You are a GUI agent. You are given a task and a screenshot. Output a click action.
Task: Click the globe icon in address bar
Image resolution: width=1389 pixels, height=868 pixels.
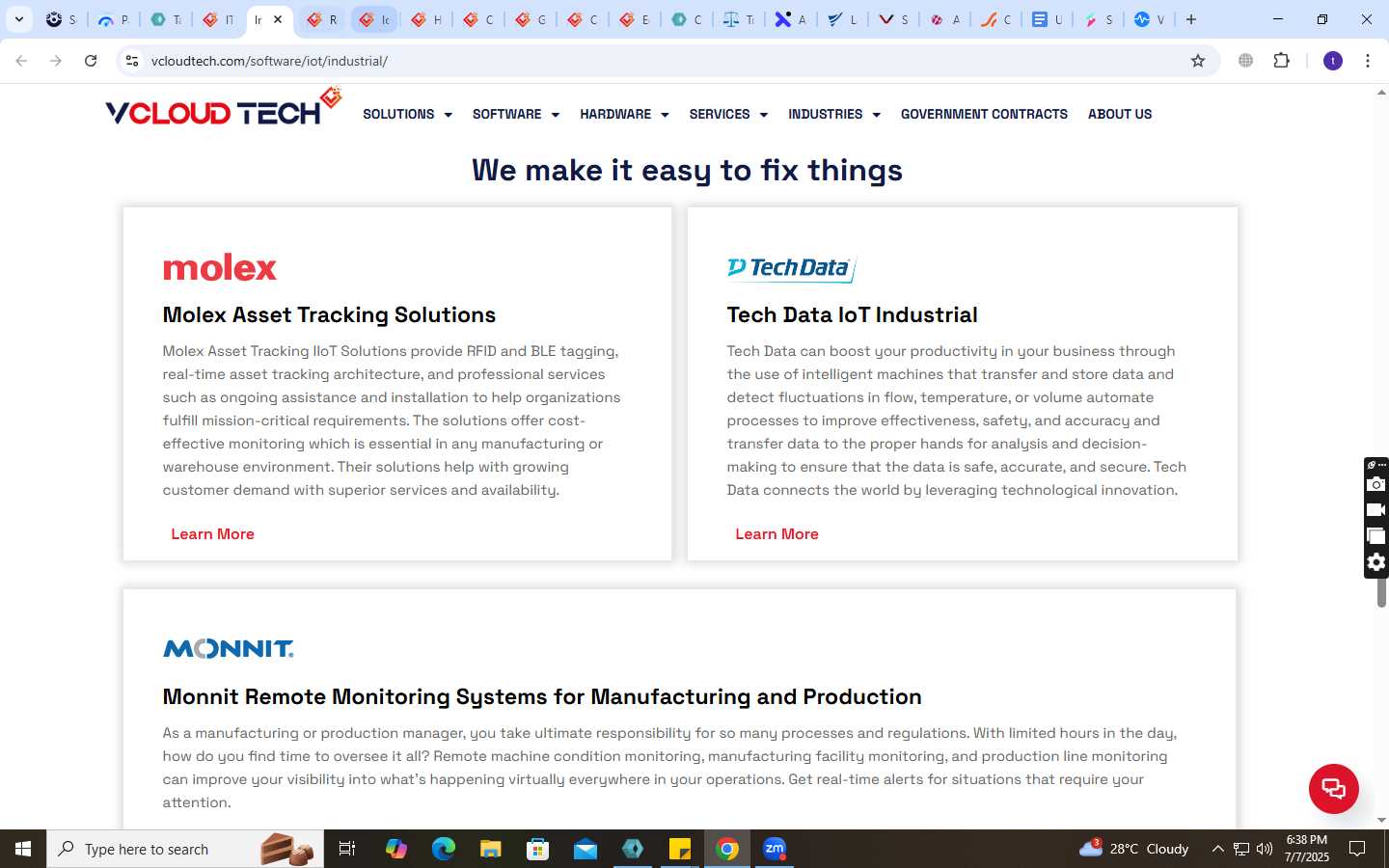(x=1245, y=61)
